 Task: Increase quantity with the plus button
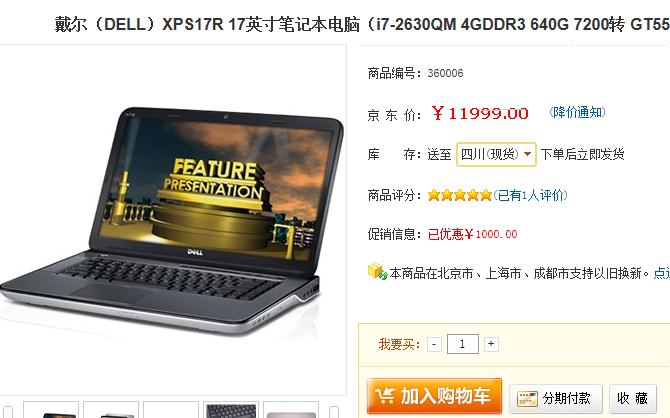491,344
